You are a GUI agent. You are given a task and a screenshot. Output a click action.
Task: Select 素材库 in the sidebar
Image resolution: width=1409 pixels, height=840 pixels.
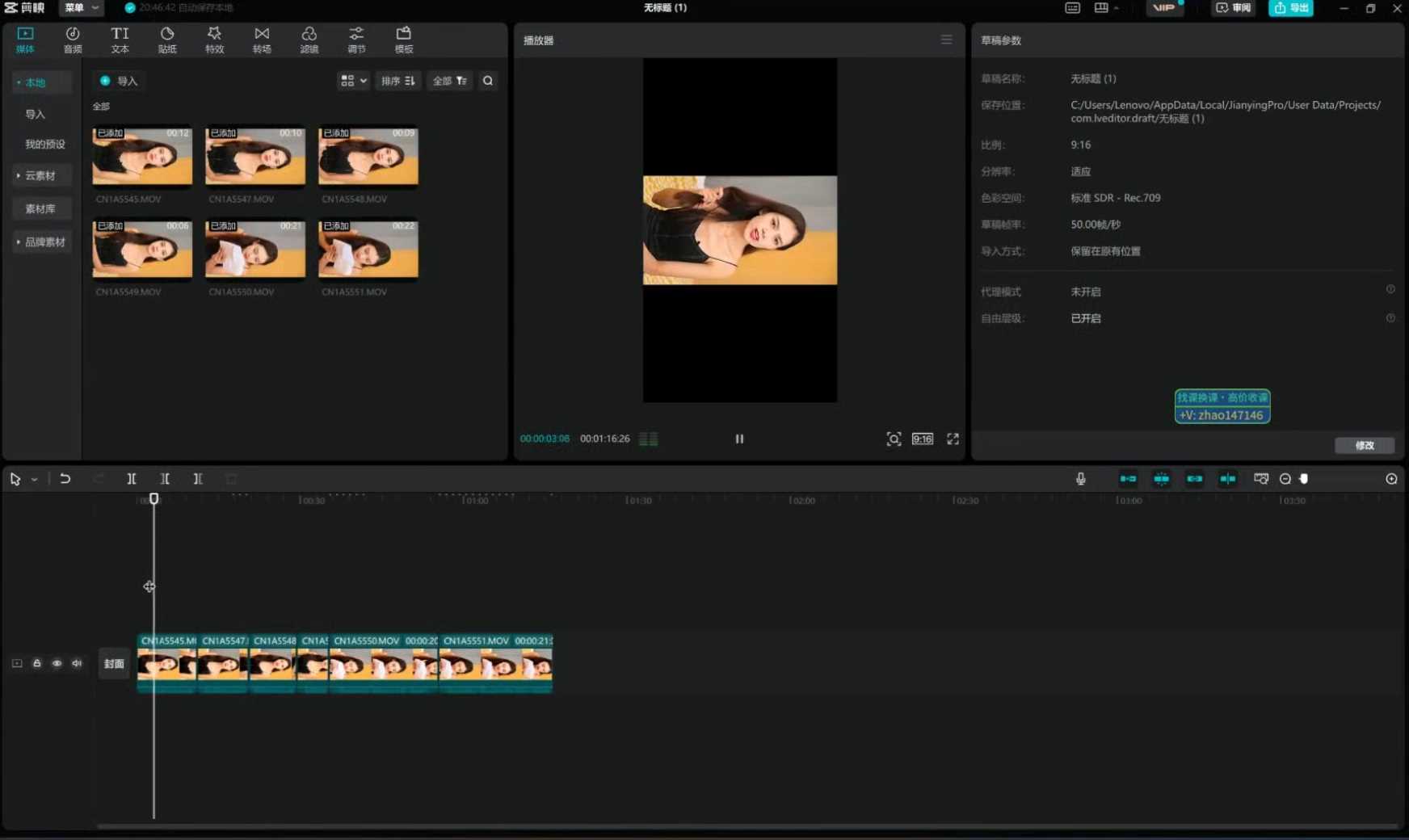[x=40, y=208]
